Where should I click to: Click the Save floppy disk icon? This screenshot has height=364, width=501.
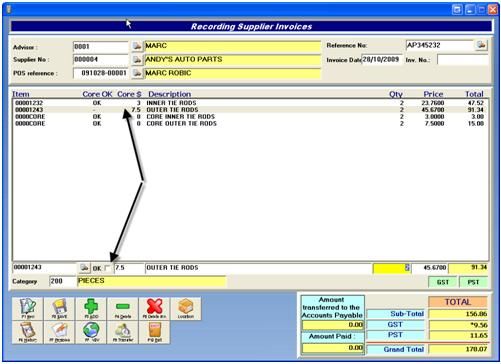click(x=59, y=309)
